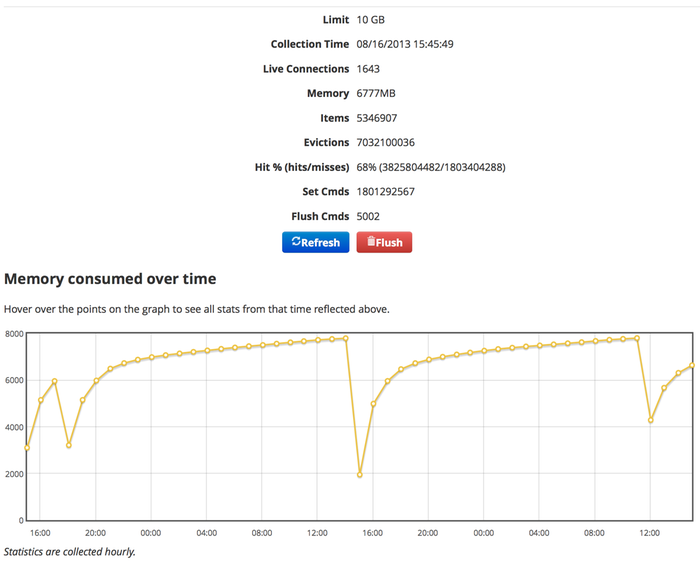This screenshot has height=562, width=700.
Task: Click the trash can icon on Flush
Action: [370, 242]
